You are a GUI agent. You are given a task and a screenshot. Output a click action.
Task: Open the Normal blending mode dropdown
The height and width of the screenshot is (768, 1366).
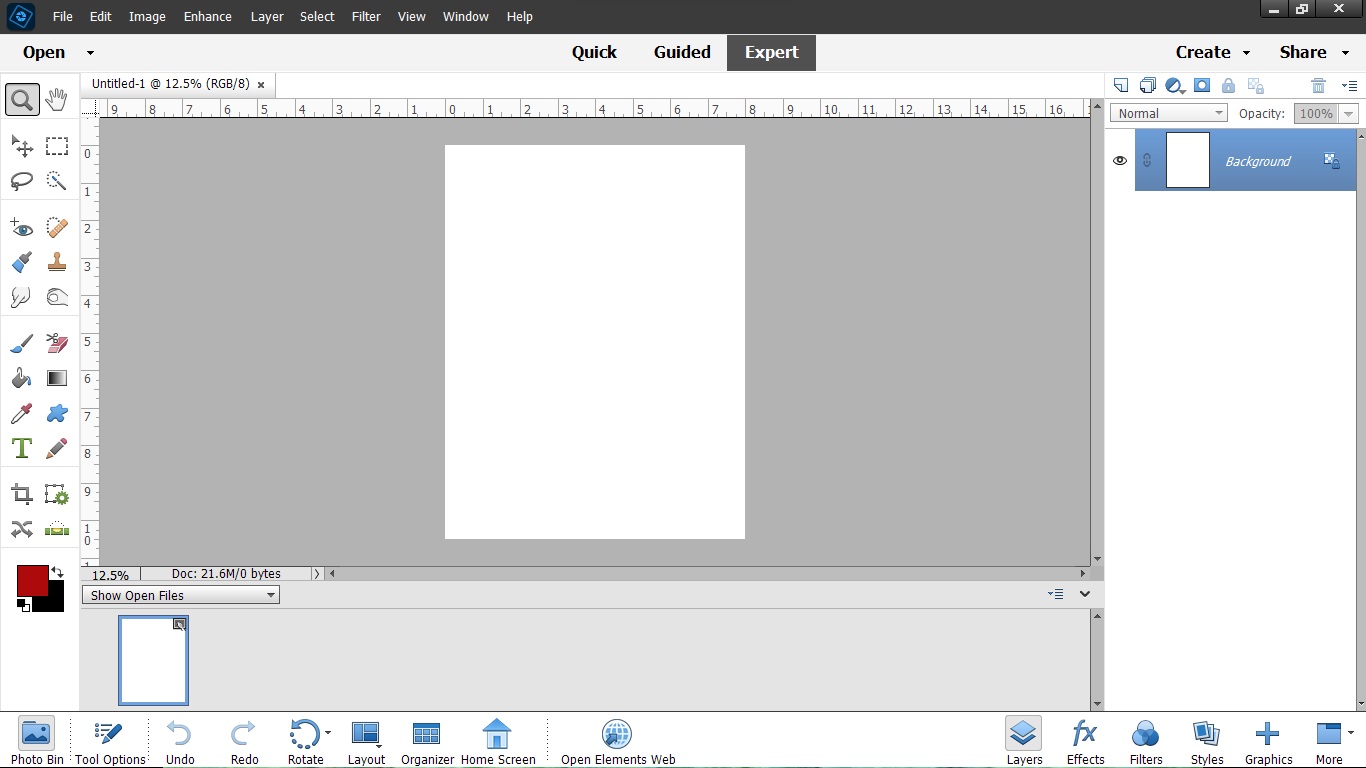(1168, 114)
